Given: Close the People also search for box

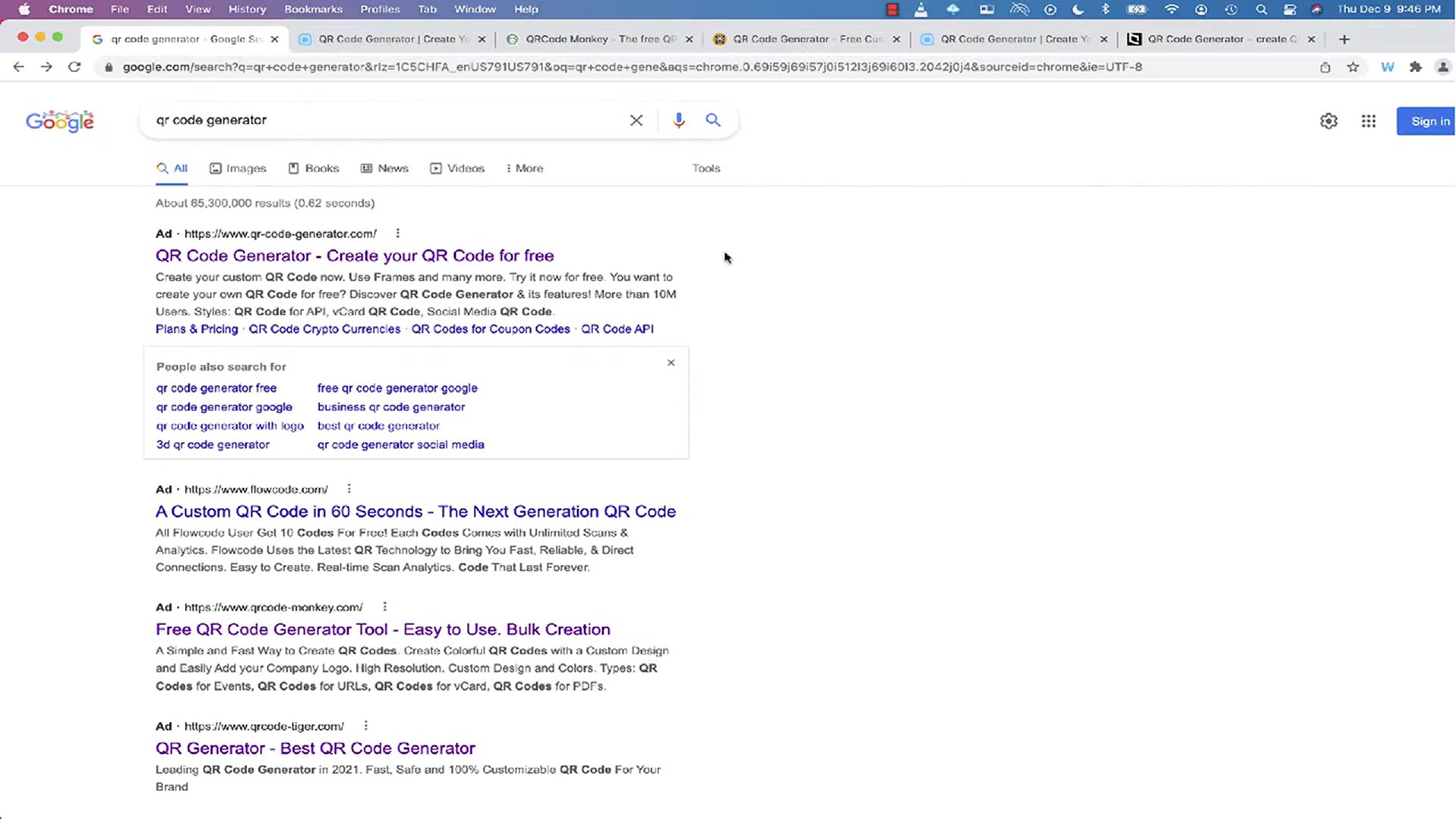Looking at the screenshot, I should (670, 362).
